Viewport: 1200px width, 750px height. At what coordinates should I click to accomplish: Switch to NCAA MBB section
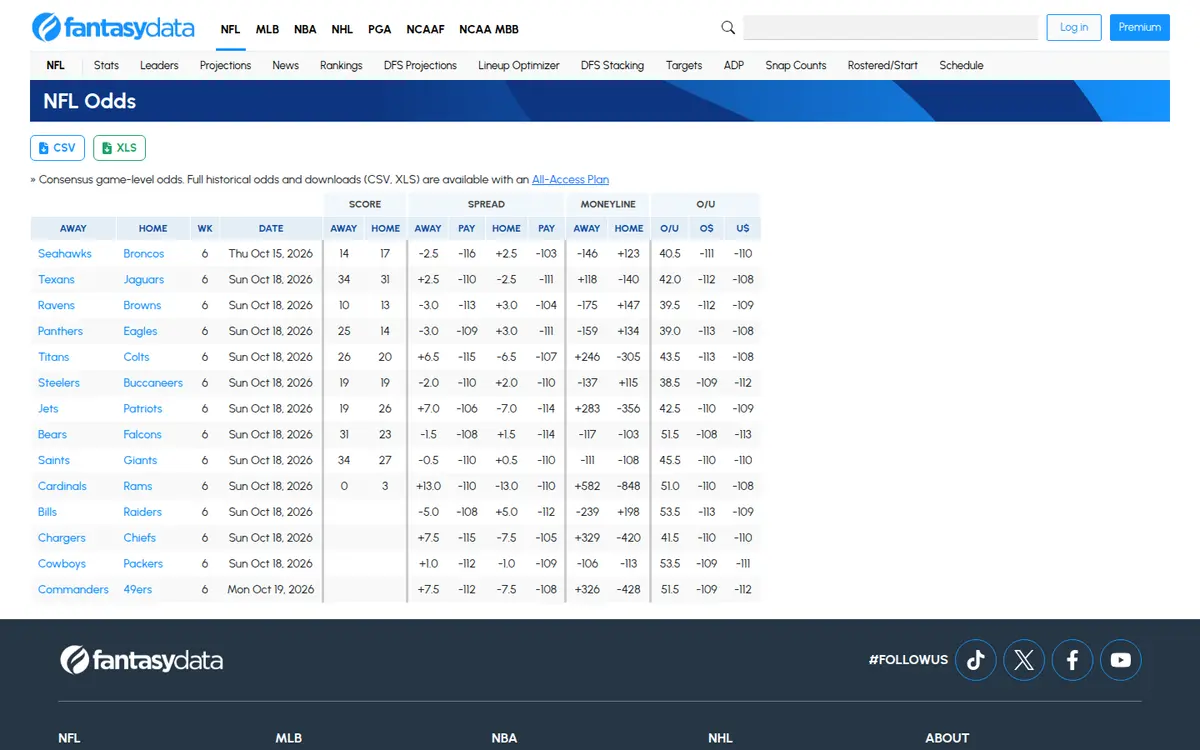(489, 29)
